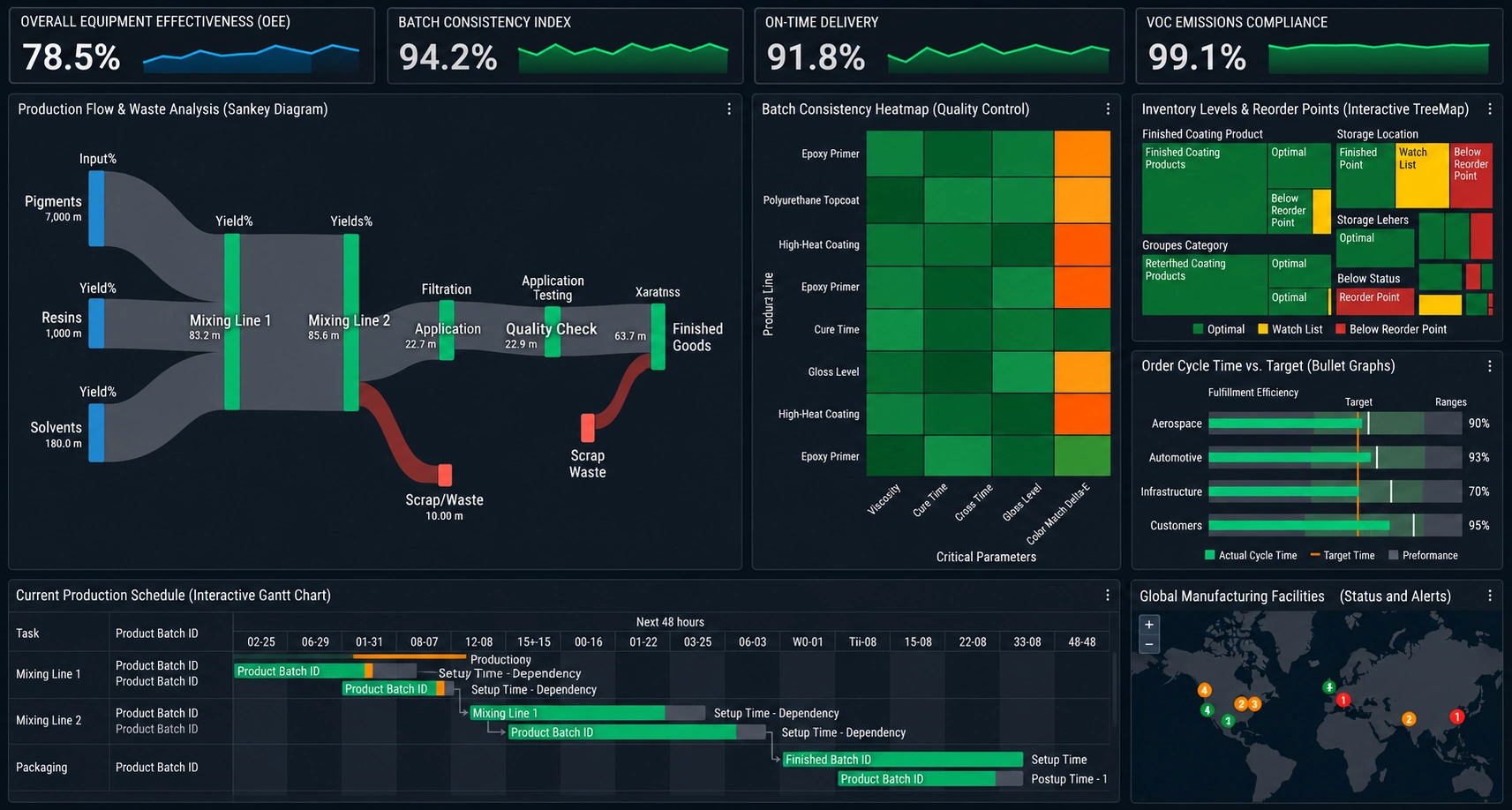Viewport: 1512px width, 810px height.
Task: Click the Finished Coating Products treemap tile
Action: tap(1204, 189)
